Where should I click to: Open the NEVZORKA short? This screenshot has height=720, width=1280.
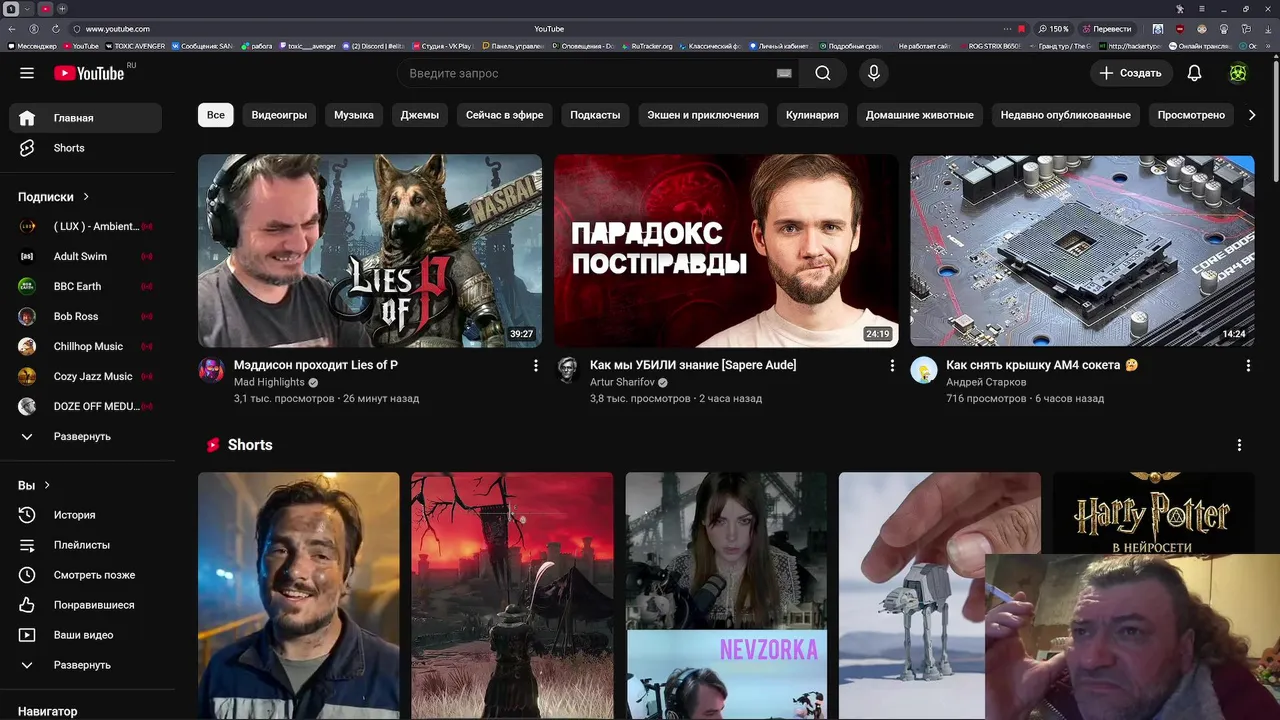[x=726, y=596]
